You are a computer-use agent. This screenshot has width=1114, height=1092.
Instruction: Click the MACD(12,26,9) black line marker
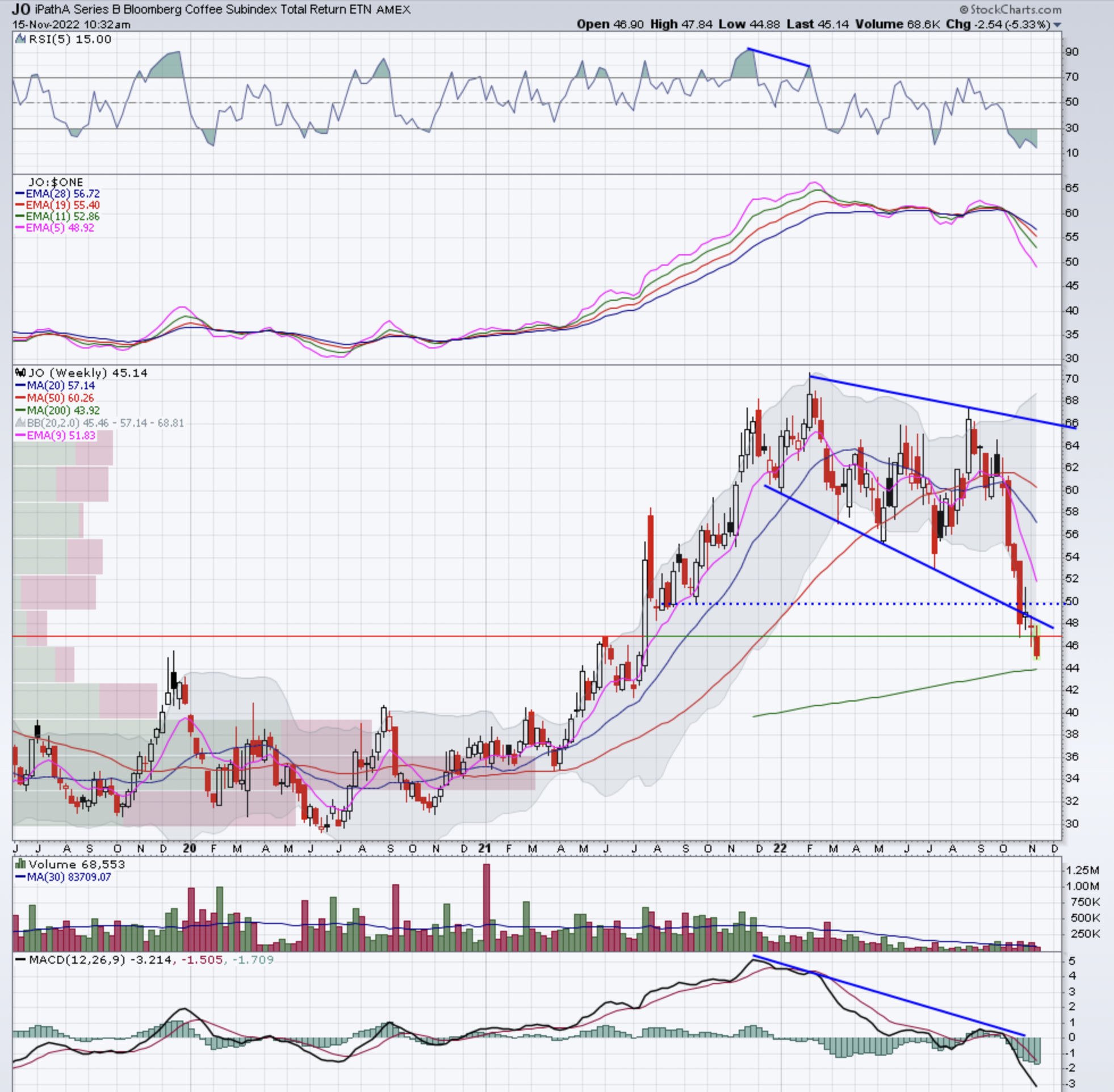coord(20,960)
